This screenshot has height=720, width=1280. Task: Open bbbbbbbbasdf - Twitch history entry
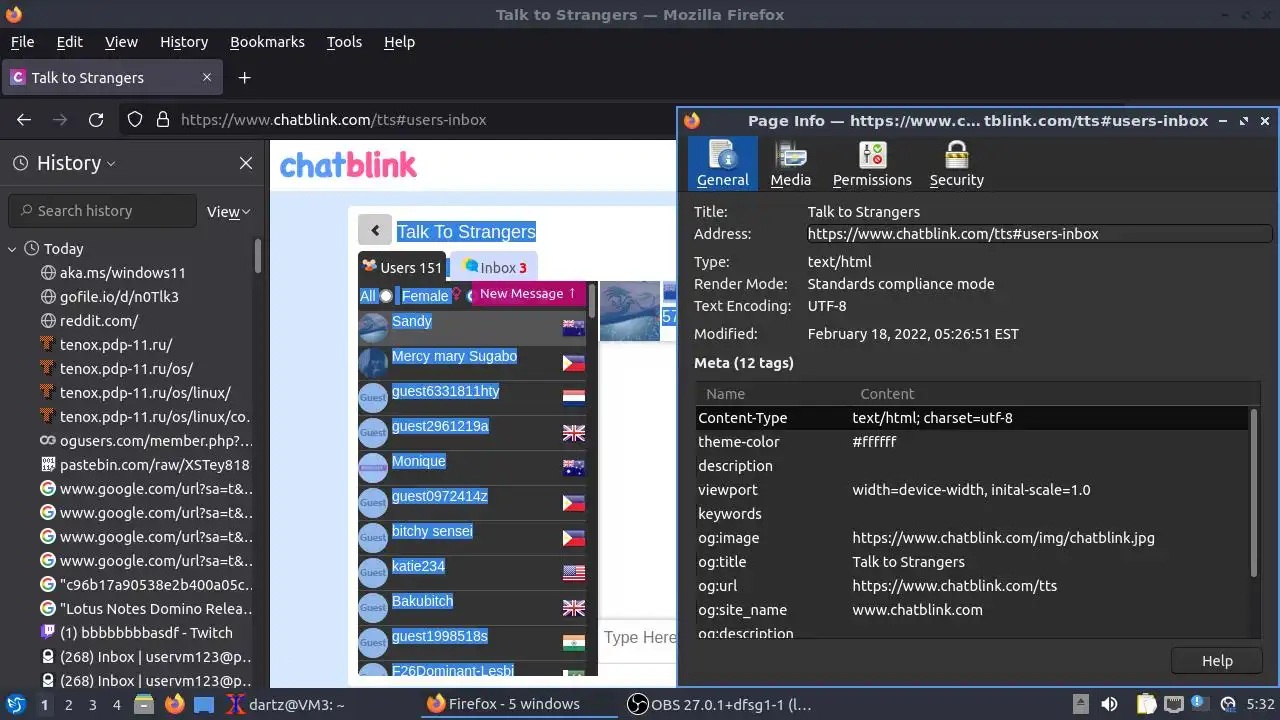(135, 633)
